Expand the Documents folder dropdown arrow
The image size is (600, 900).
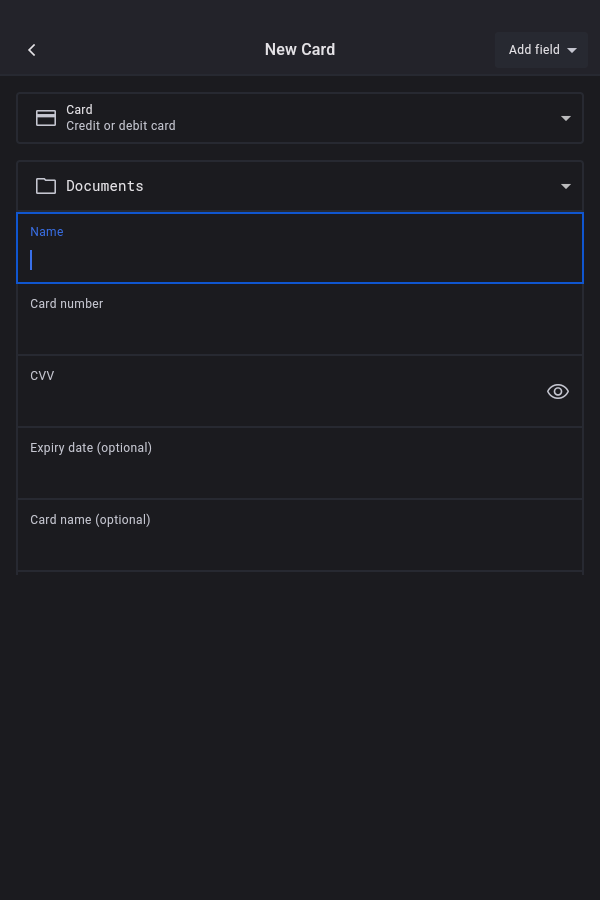point(566,186)
